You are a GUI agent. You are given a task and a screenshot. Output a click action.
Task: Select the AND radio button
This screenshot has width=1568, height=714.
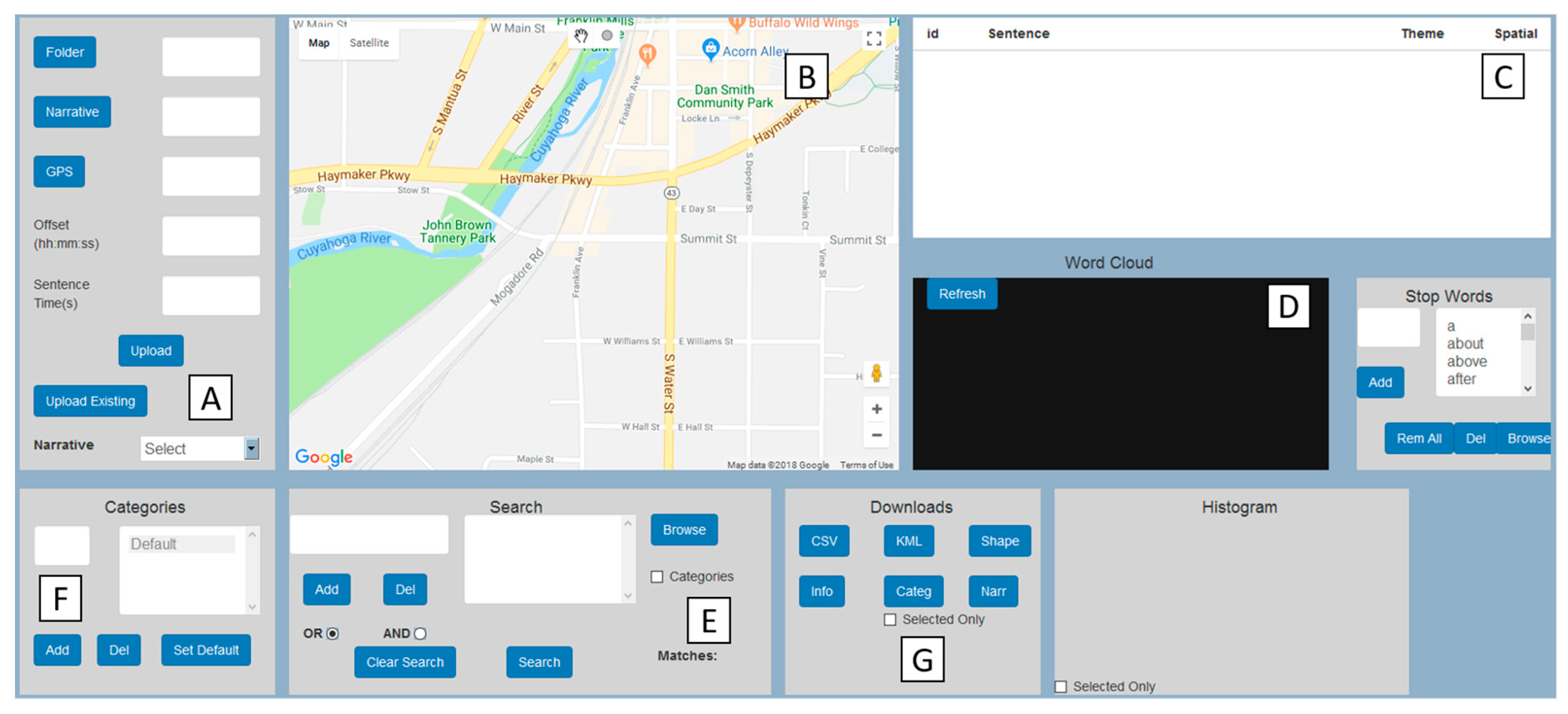420,634
